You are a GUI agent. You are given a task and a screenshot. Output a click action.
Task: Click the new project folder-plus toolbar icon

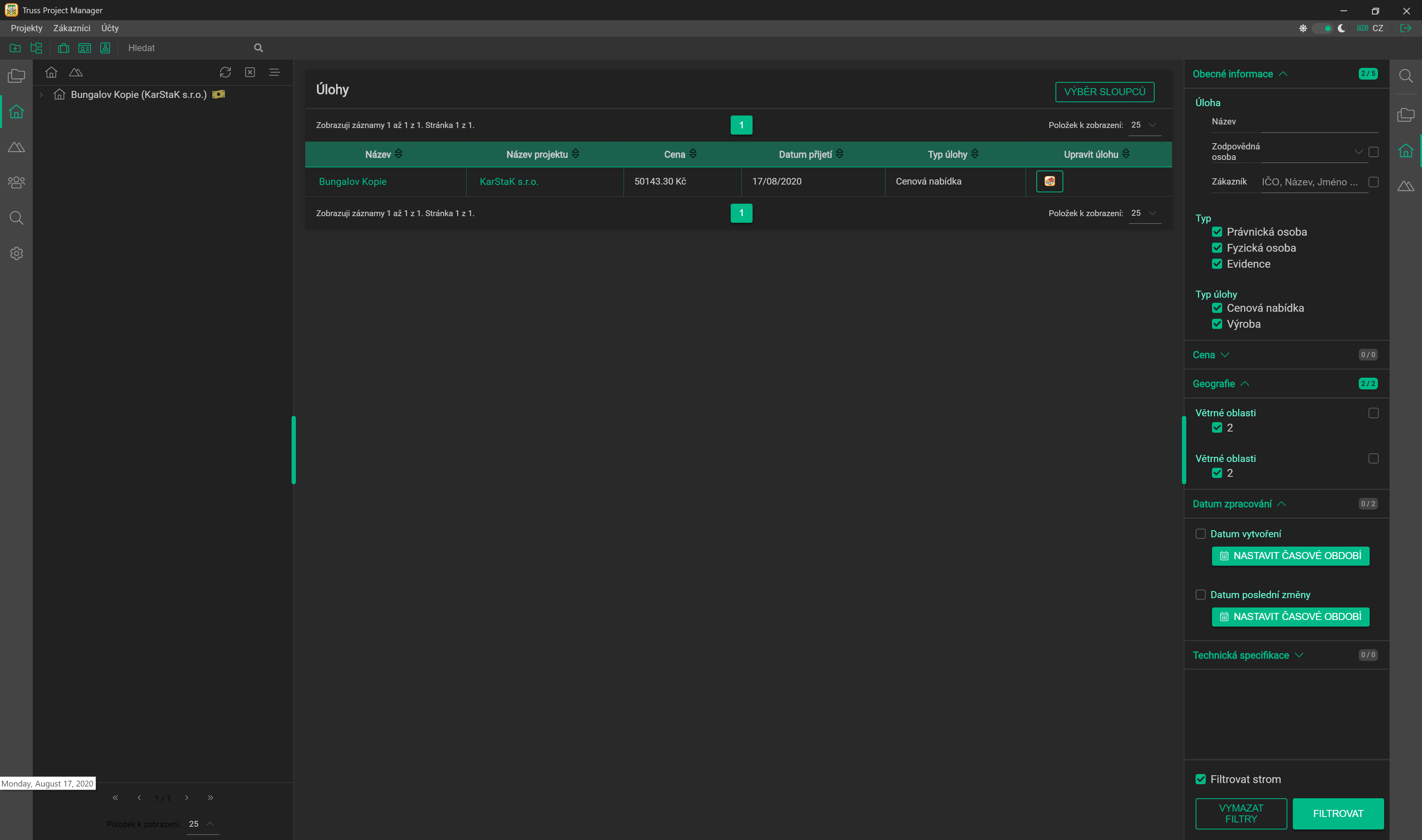pyautogui.click(x=15, y=48)
